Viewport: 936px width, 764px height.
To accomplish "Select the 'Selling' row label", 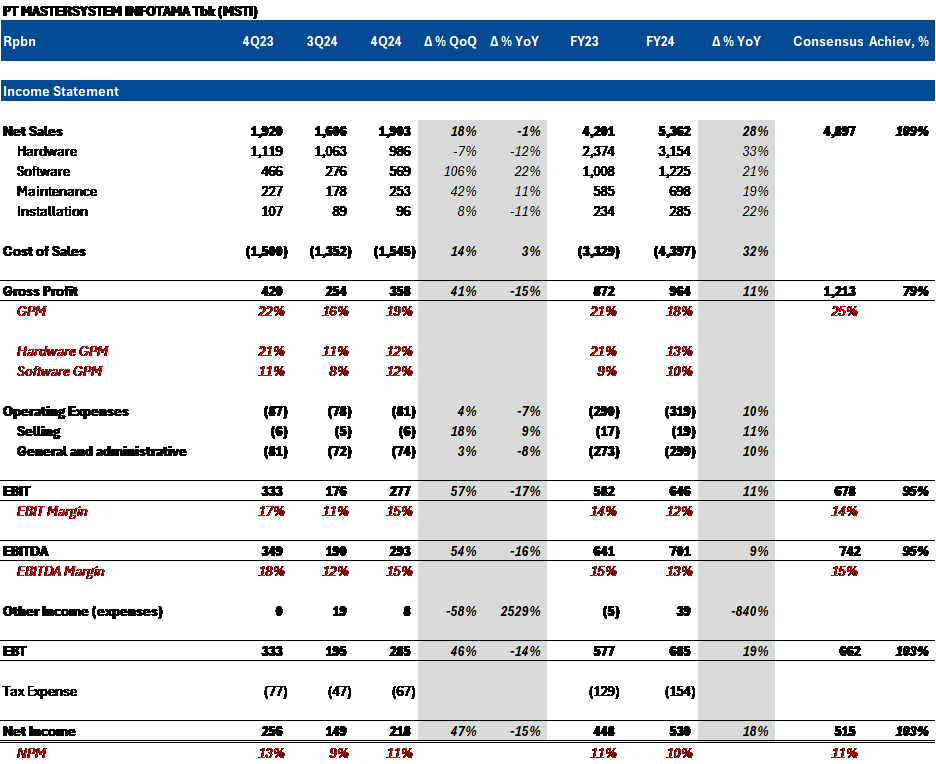I will pos(39,431).
